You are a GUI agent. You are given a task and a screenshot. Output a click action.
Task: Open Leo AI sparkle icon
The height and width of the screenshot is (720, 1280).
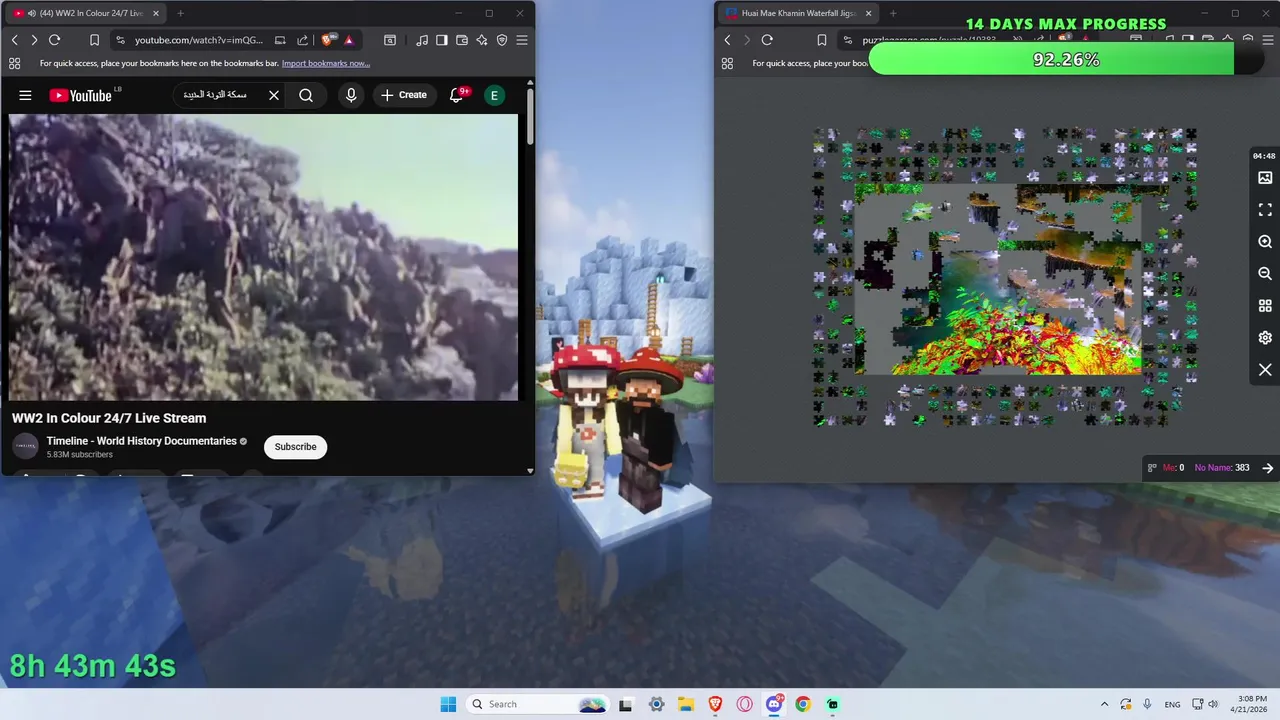click(x=482, y=40)
